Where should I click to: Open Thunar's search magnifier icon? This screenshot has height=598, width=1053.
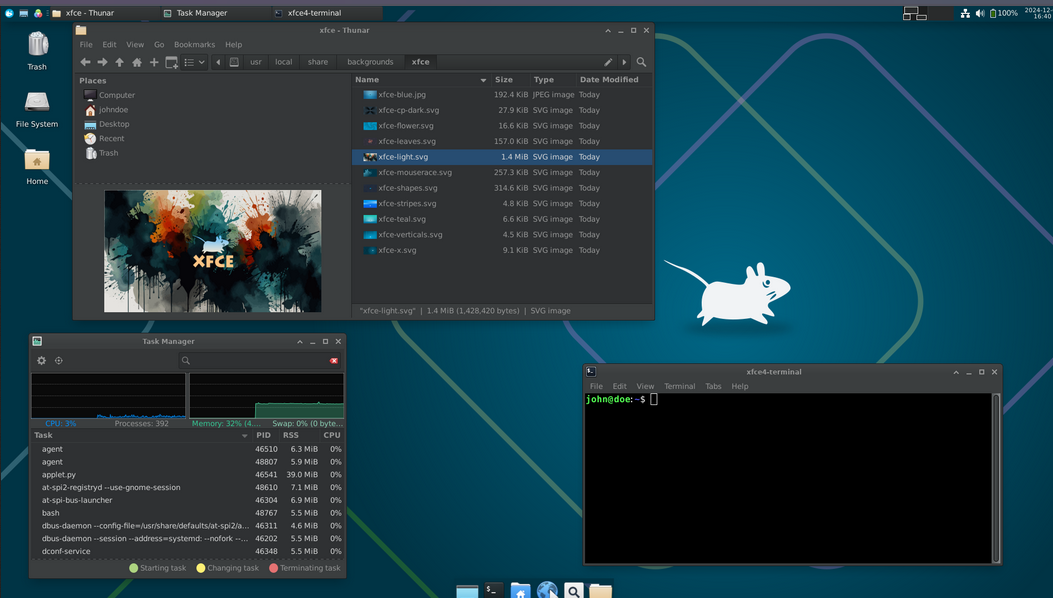point(641,62)
